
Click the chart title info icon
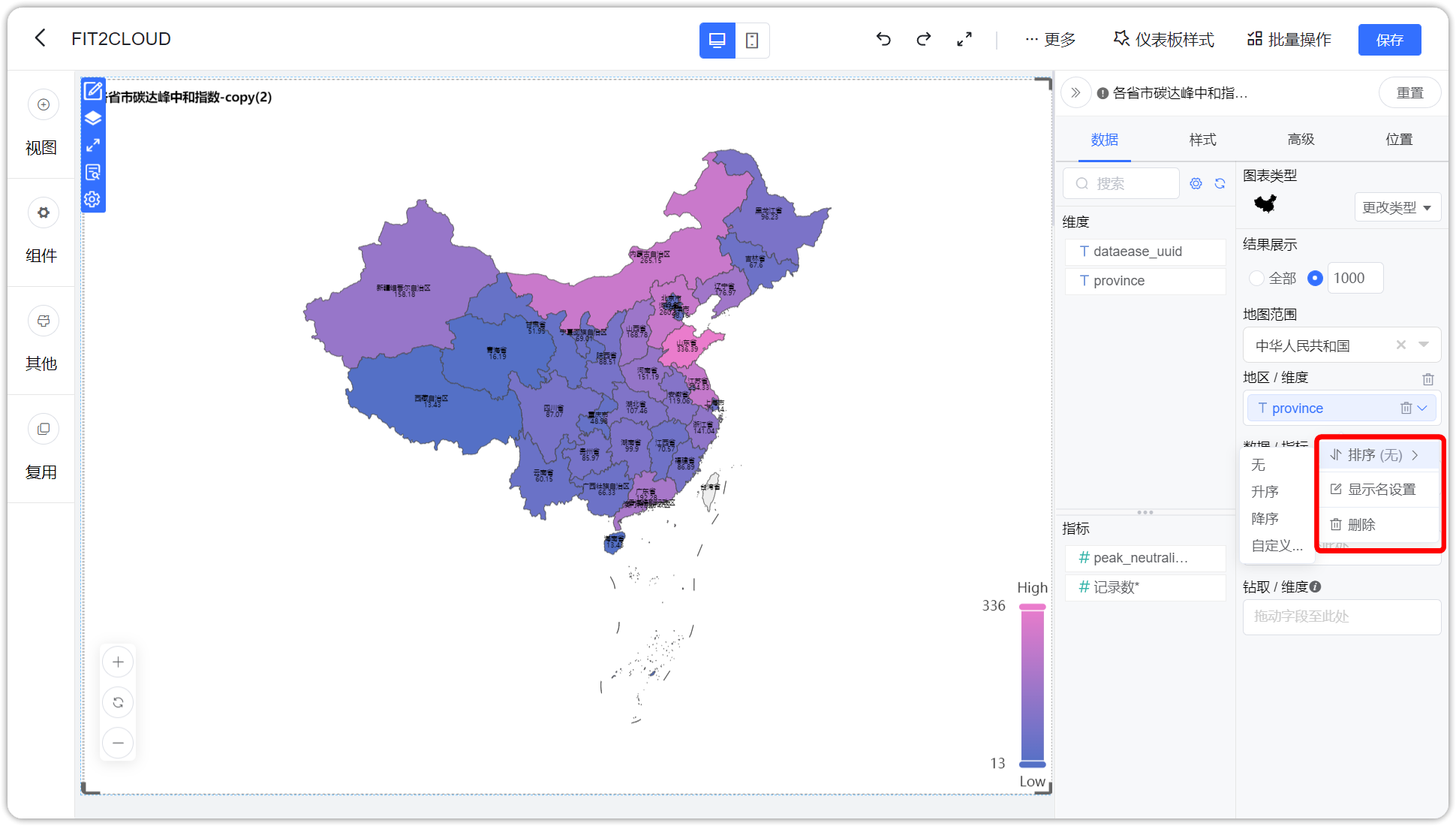pyautogui.click(x=1103, y=93)
